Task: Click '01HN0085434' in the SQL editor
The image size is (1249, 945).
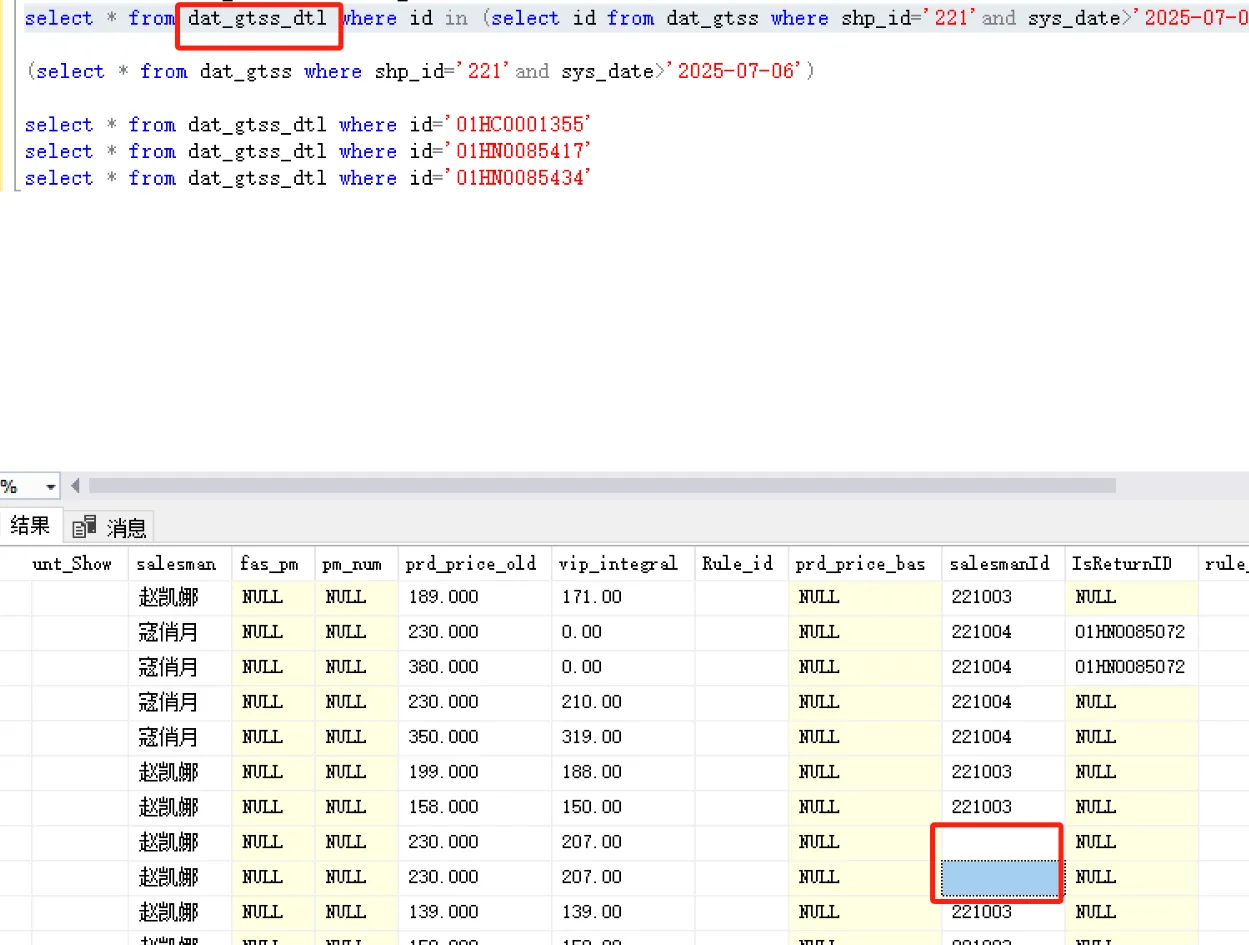Action: tap(518, 179)
